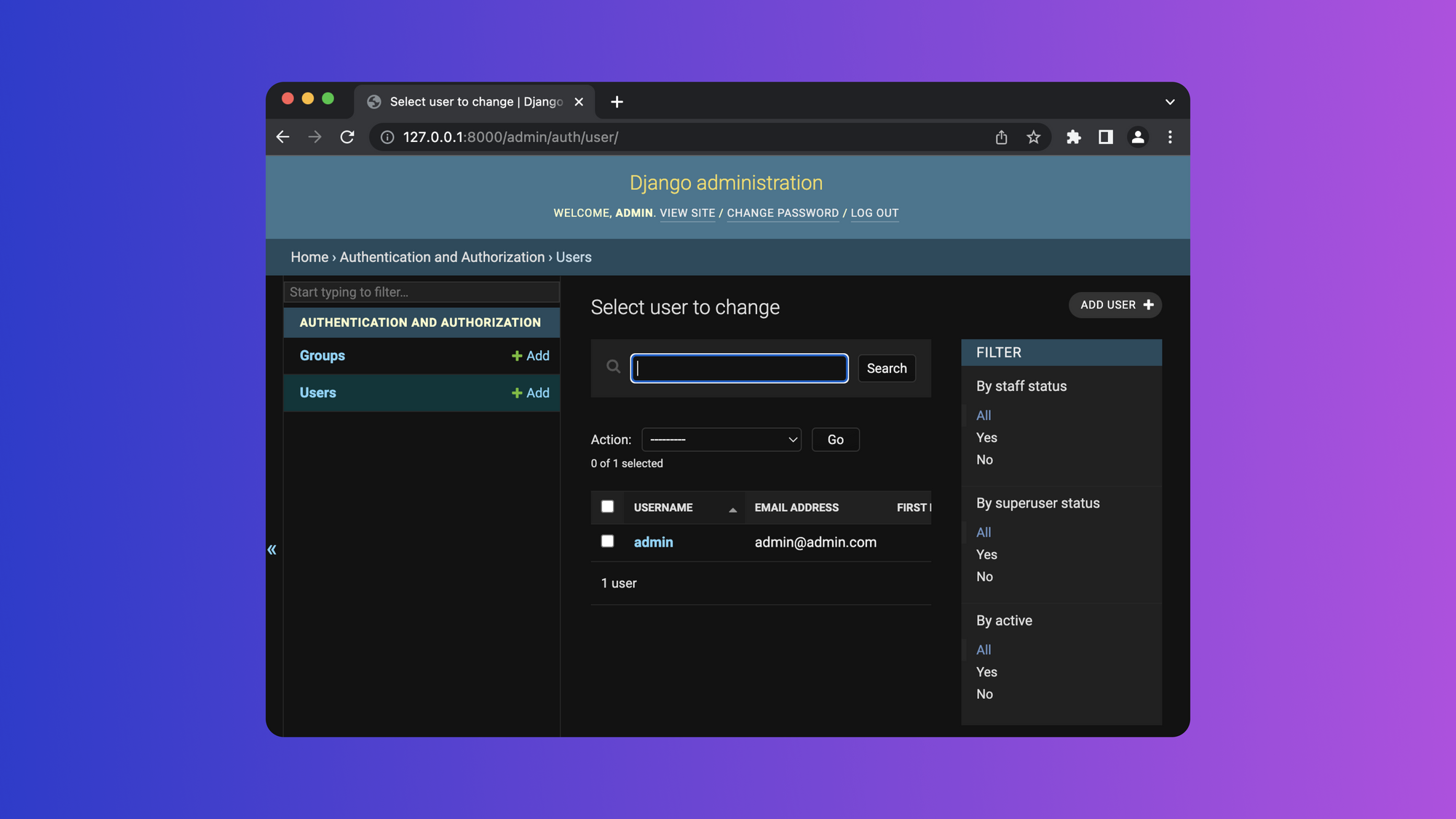Filter superuser status by Yes
Viewport: 1456px width, 819px height.
(986, 555)
